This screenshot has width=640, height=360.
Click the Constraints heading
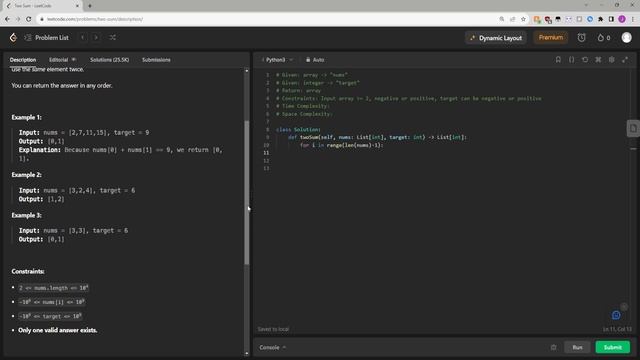click(28, 271)
